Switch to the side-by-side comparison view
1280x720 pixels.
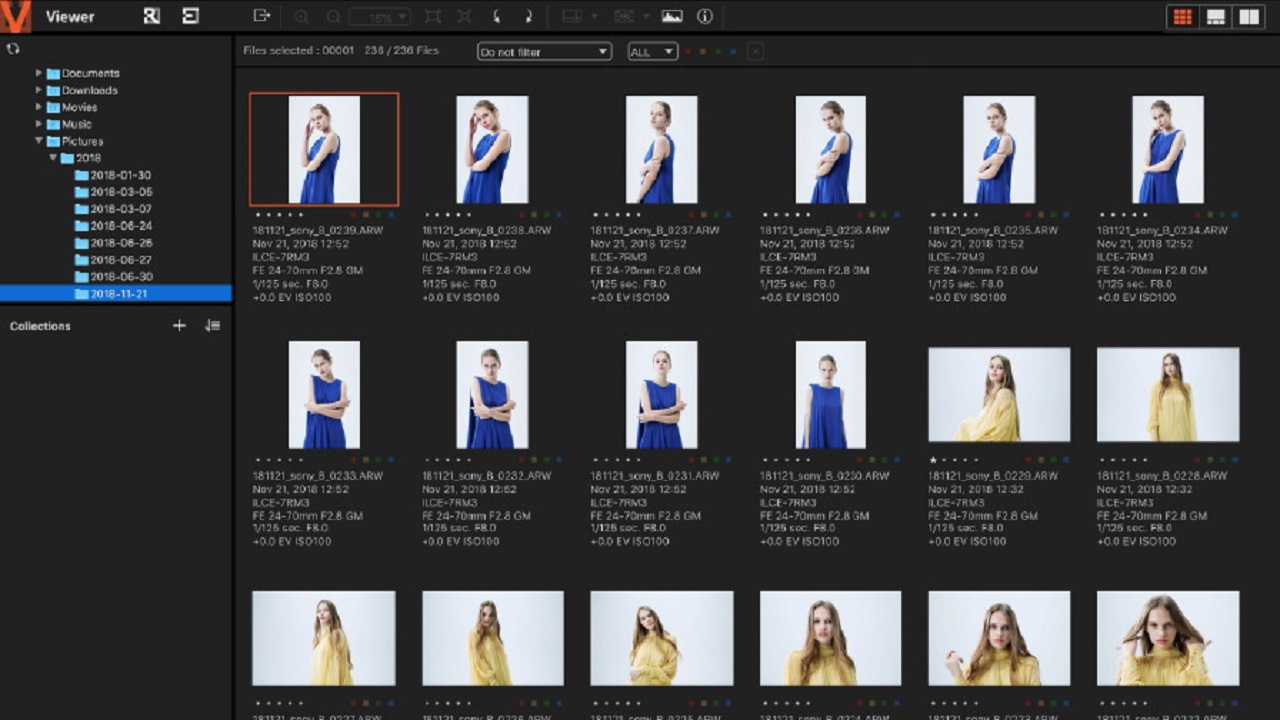coord(1247,16)
